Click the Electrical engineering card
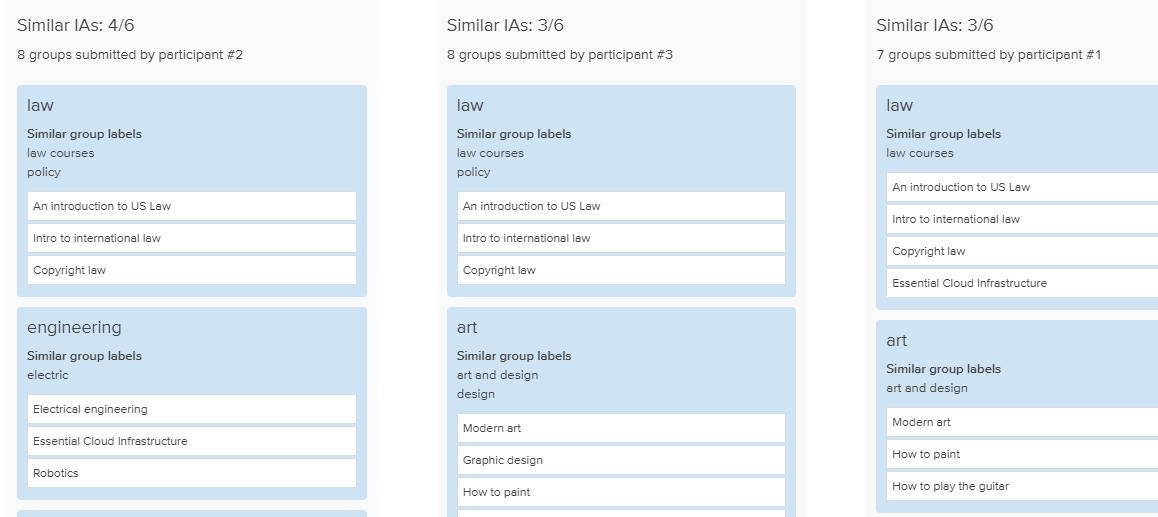The height and width of the screenshot is (517, 1158). [x=191, y=409]
